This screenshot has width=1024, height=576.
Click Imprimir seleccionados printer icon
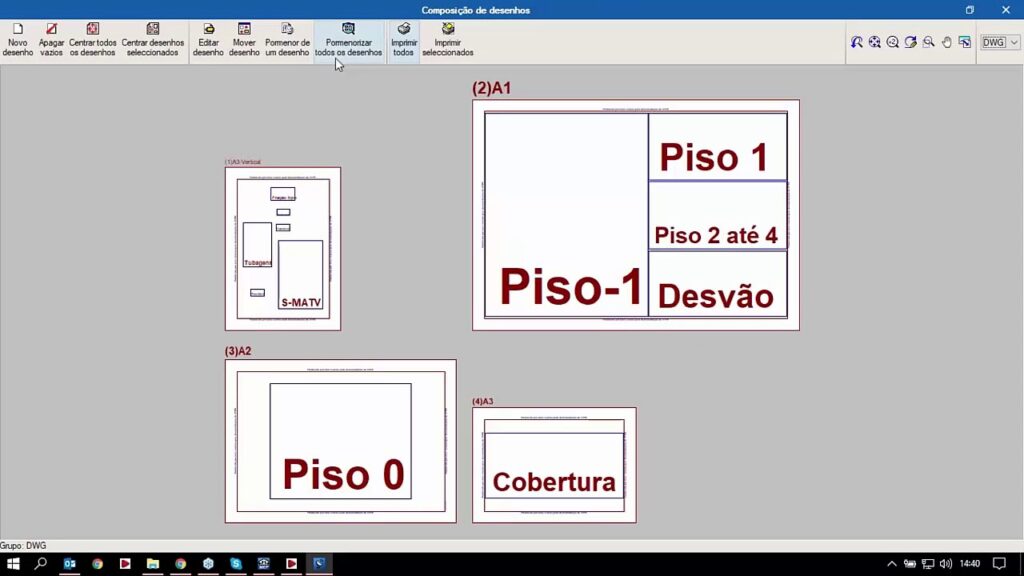[447, 39]
